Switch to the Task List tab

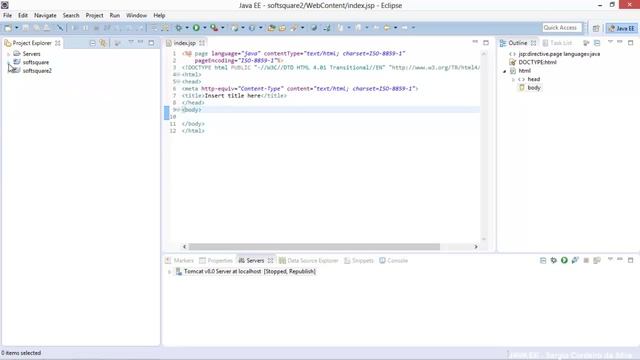click(557, 43)
